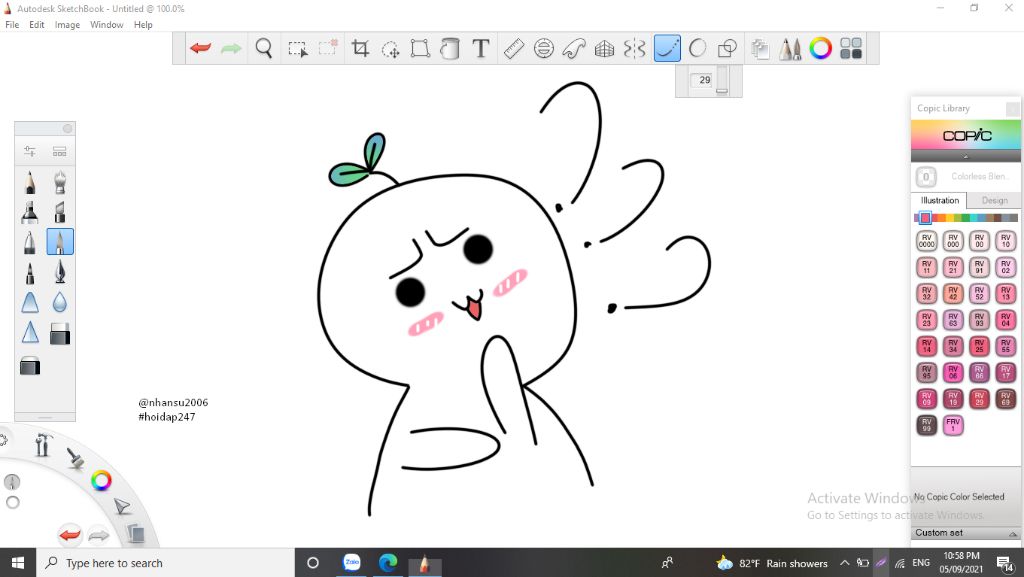Toggle the Steady Stroke tool
The height and width of the screenshot is (577, 1024).
pos(667,48)
